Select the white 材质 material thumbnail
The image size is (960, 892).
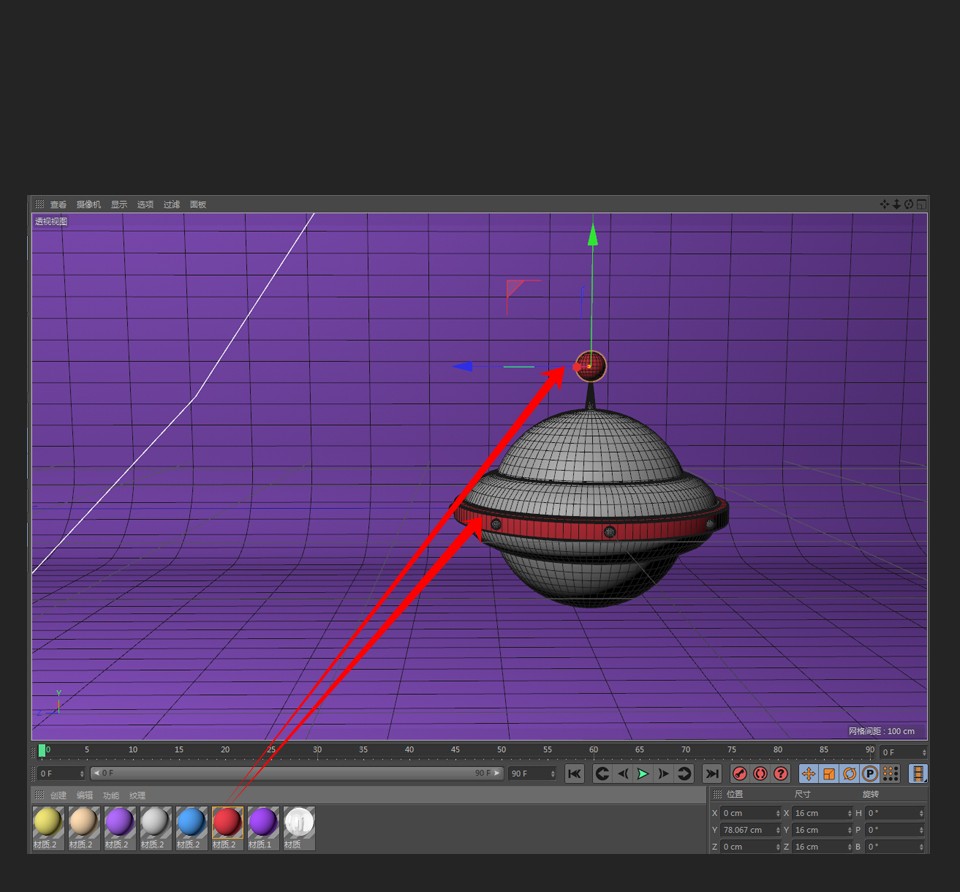(299, 822)
